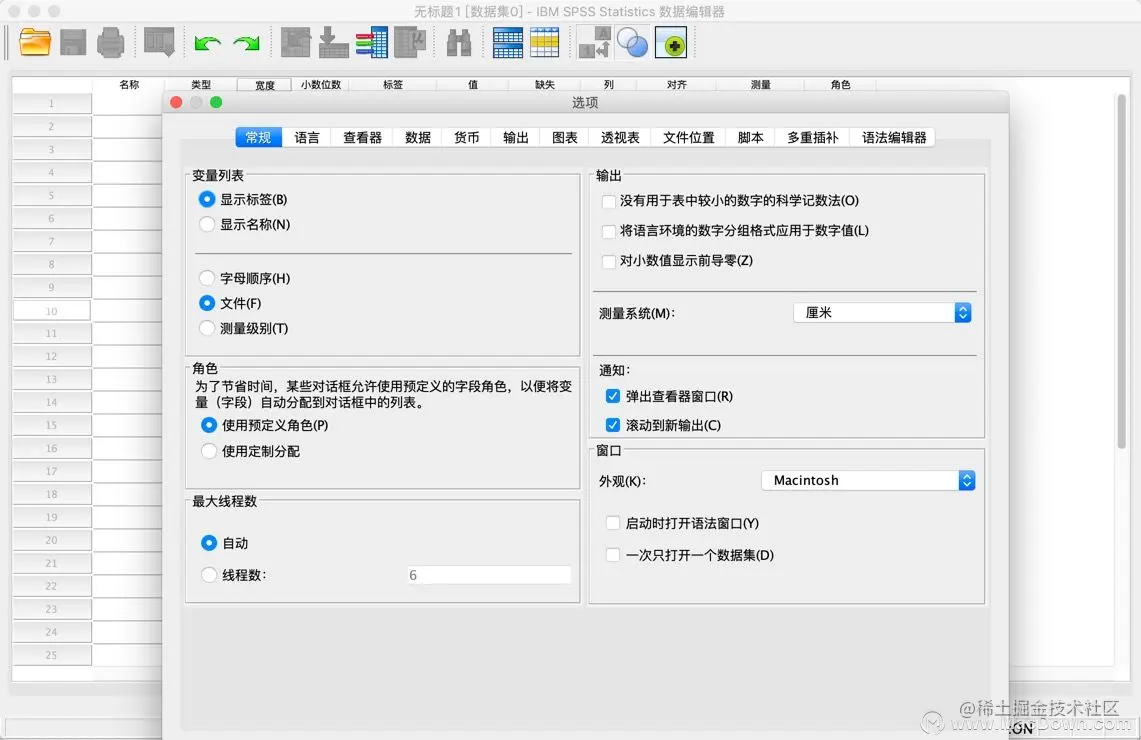Select the 字母顺序(H) radio button
Image resolution: width=1141 pixels, height=740 pixels.
pos(207,278)
